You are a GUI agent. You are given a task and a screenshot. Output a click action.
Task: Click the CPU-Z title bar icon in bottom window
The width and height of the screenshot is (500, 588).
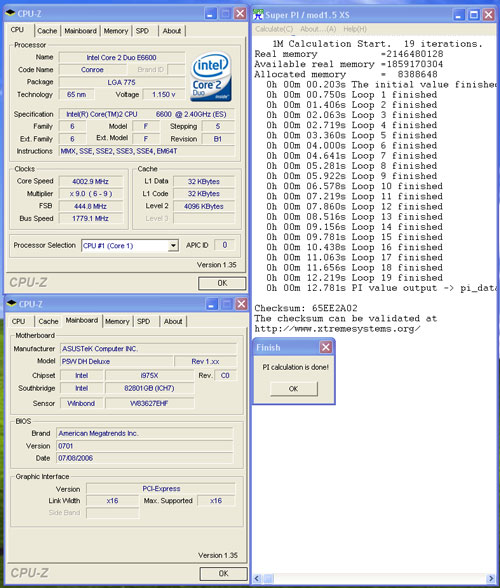[11, 303]
